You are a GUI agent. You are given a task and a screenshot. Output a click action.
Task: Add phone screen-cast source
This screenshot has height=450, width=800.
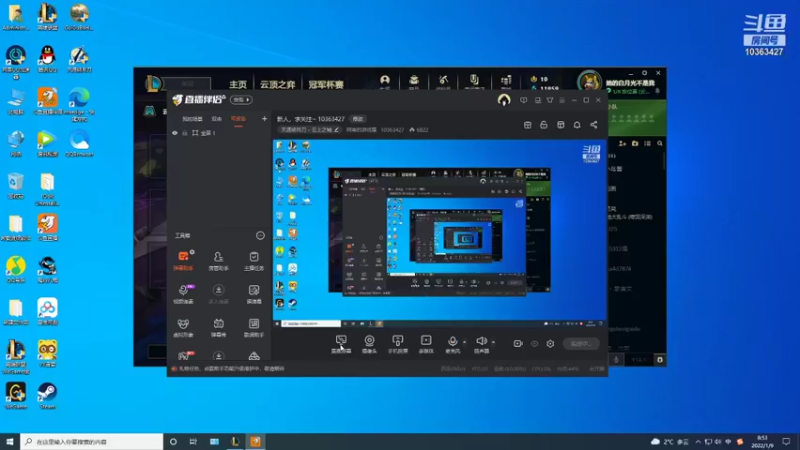pos(397,344)
